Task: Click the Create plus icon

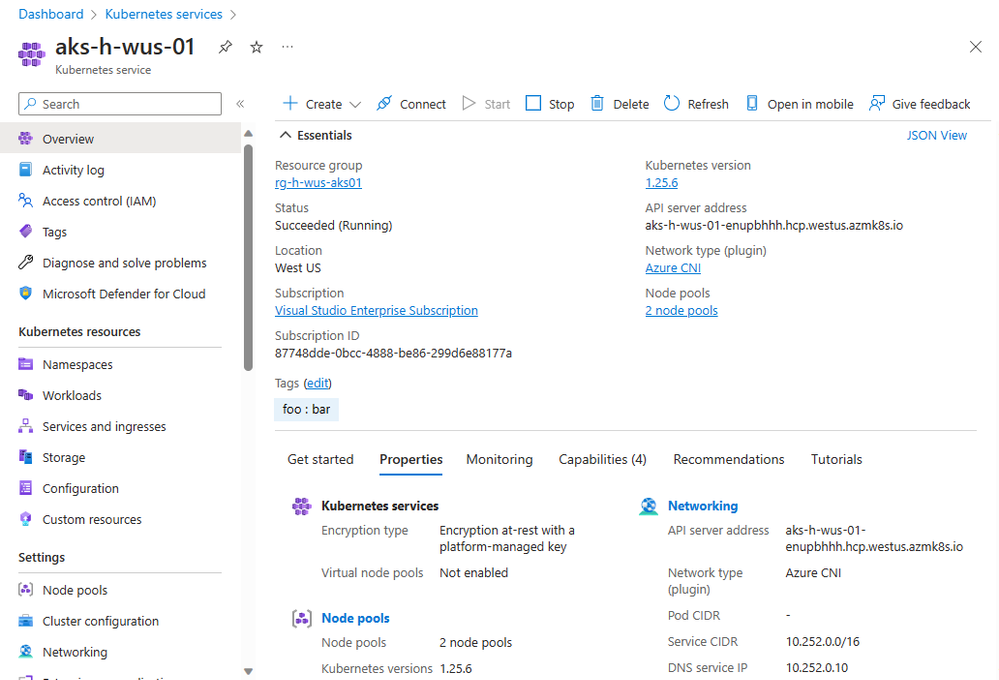Action: (x=290, y=103)
